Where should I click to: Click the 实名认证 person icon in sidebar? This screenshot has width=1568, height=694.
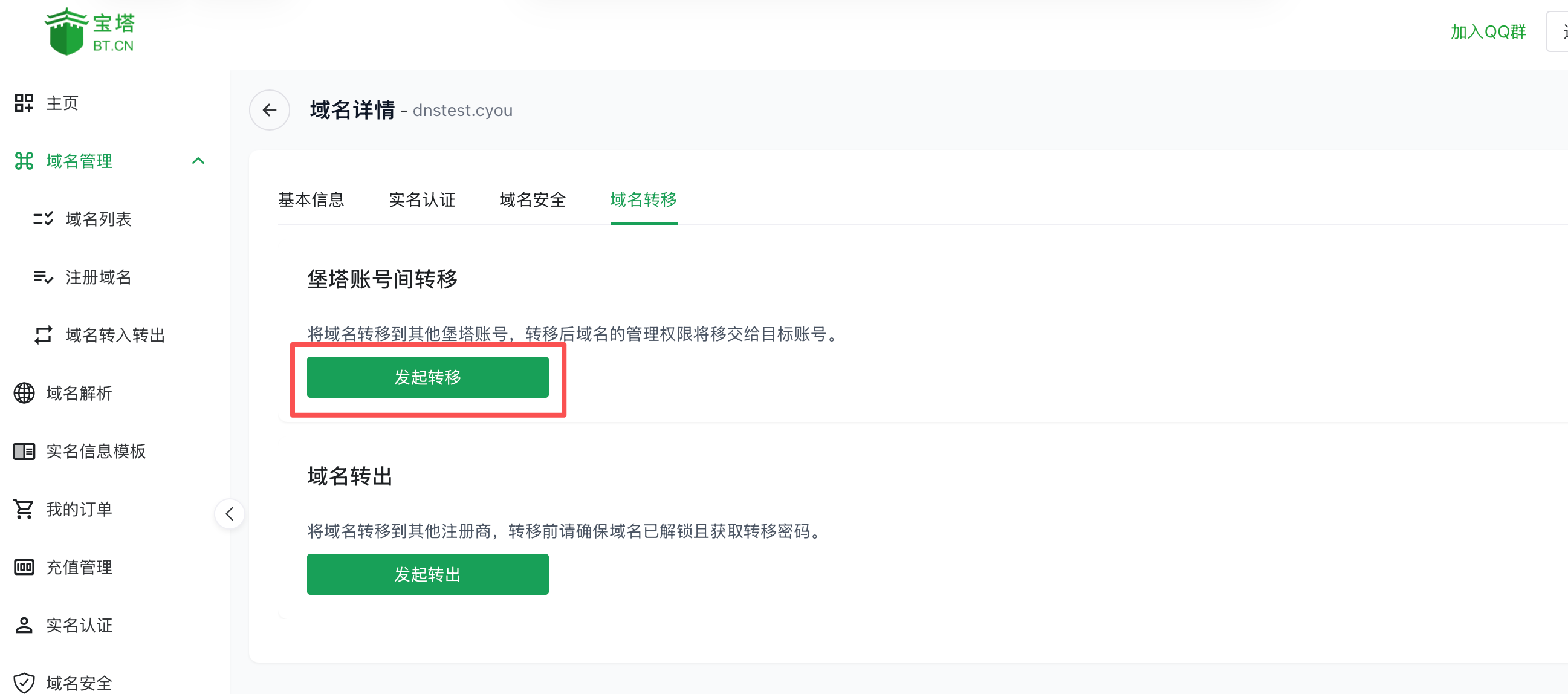click(x=23, y=624)
